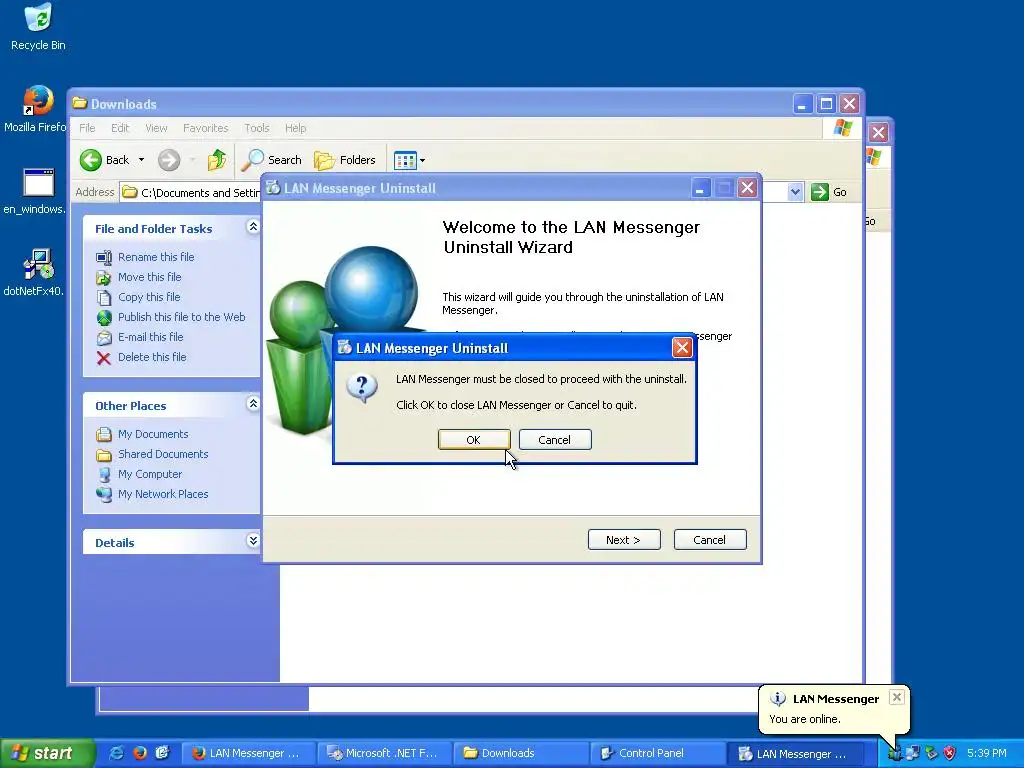Click the 5:39 PM system clock
1024x768 pixels.
pos(987,754)
